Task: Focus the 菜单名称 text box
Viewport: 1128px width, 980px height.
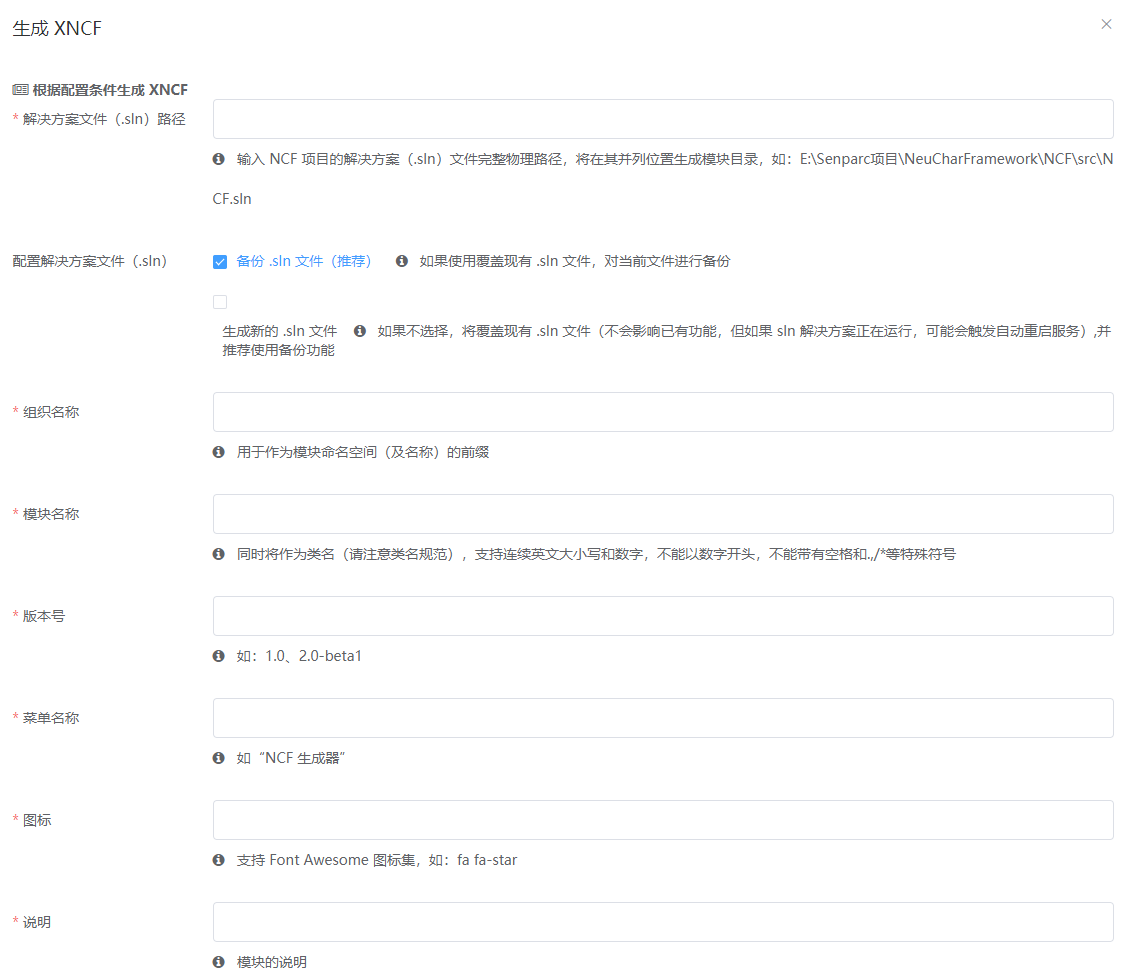Action: (x=663, y=718)
